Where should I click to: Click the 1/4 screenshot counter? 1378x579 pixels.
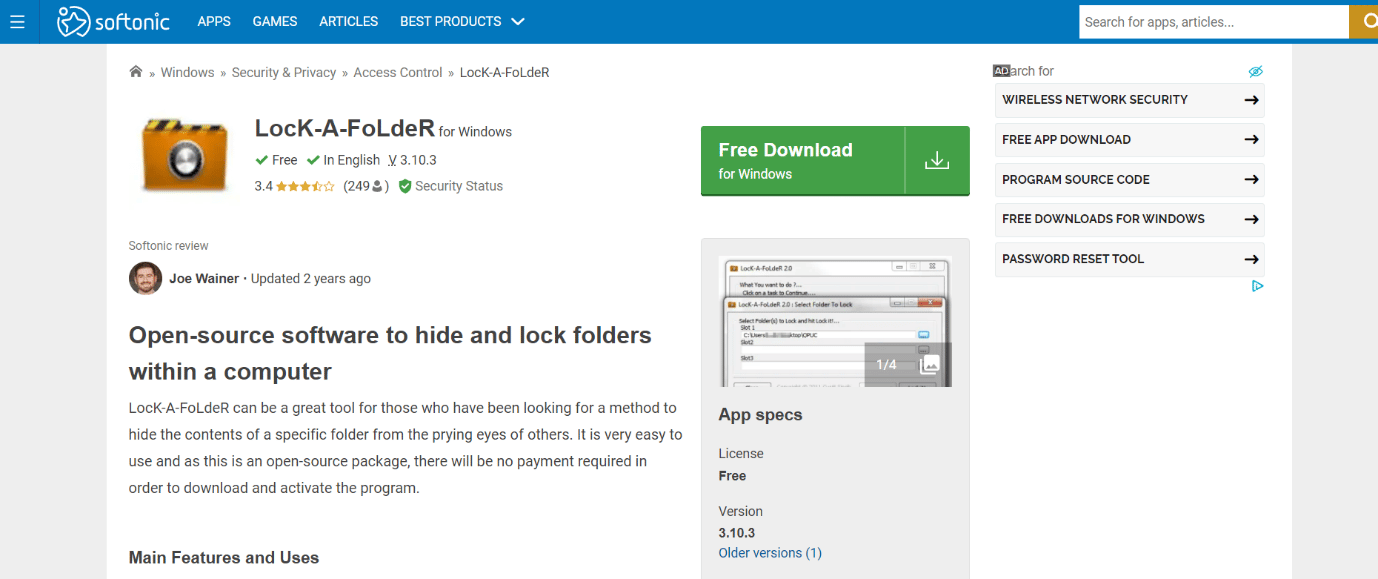pyautogui.click(x=887, y=365)
